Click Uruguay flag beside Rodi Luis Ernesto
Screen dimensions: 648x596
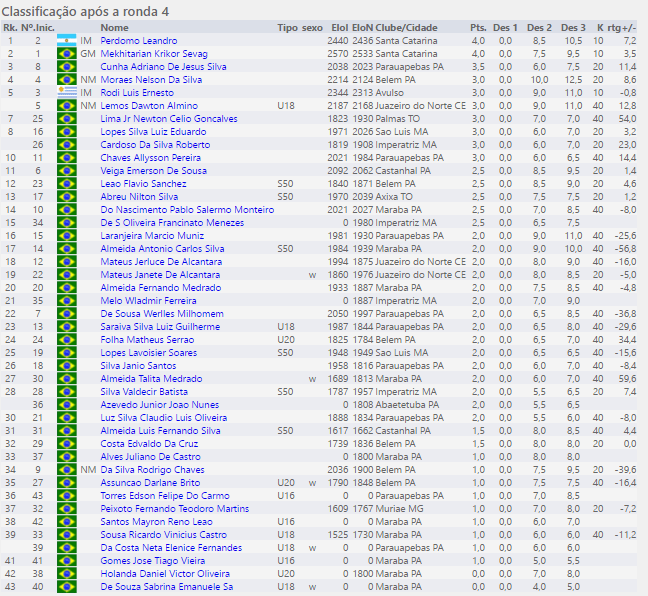[x=67, y=92]
